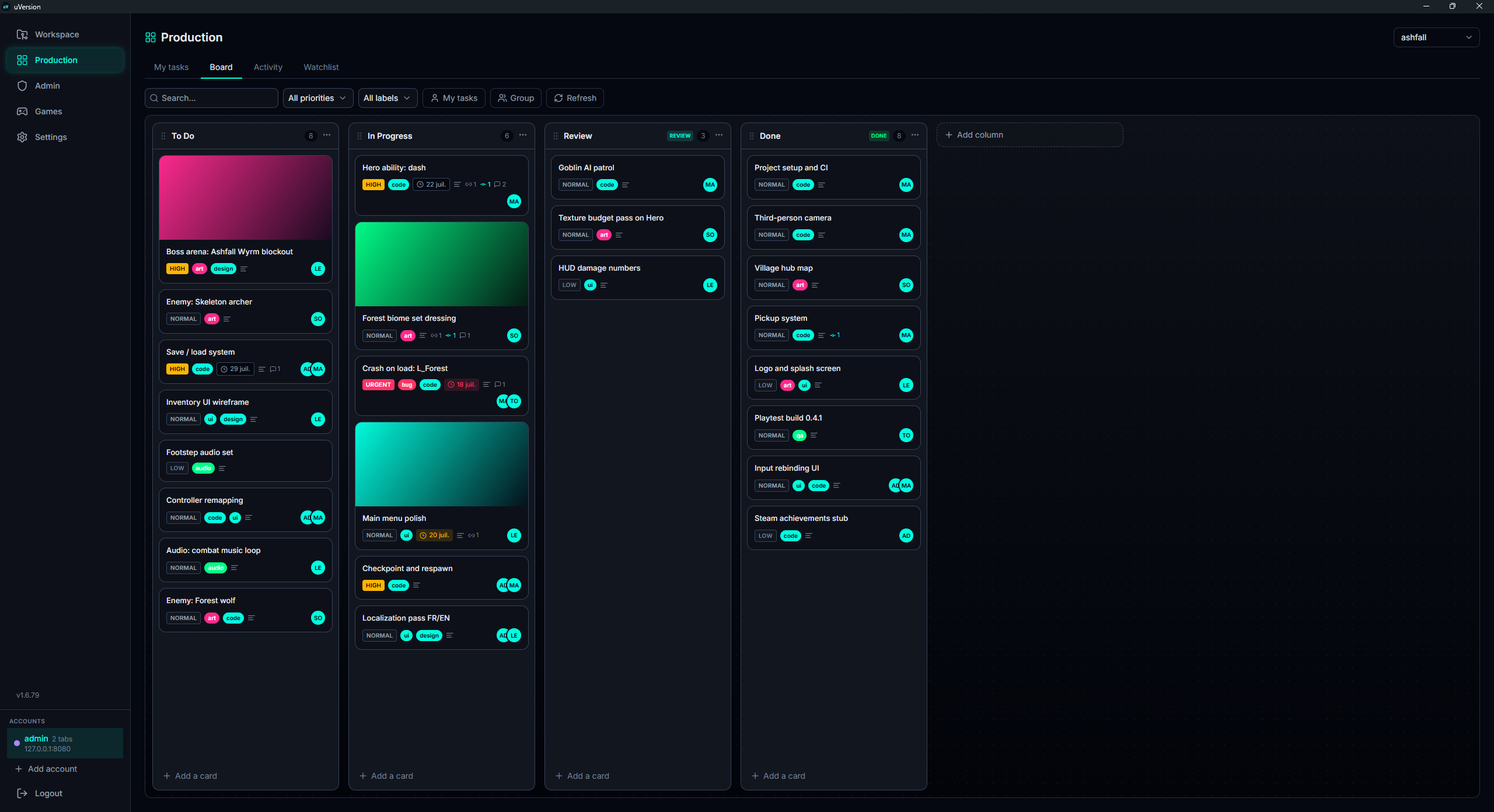Open the Checkpoint and respawn card

[x=442, y=578]
